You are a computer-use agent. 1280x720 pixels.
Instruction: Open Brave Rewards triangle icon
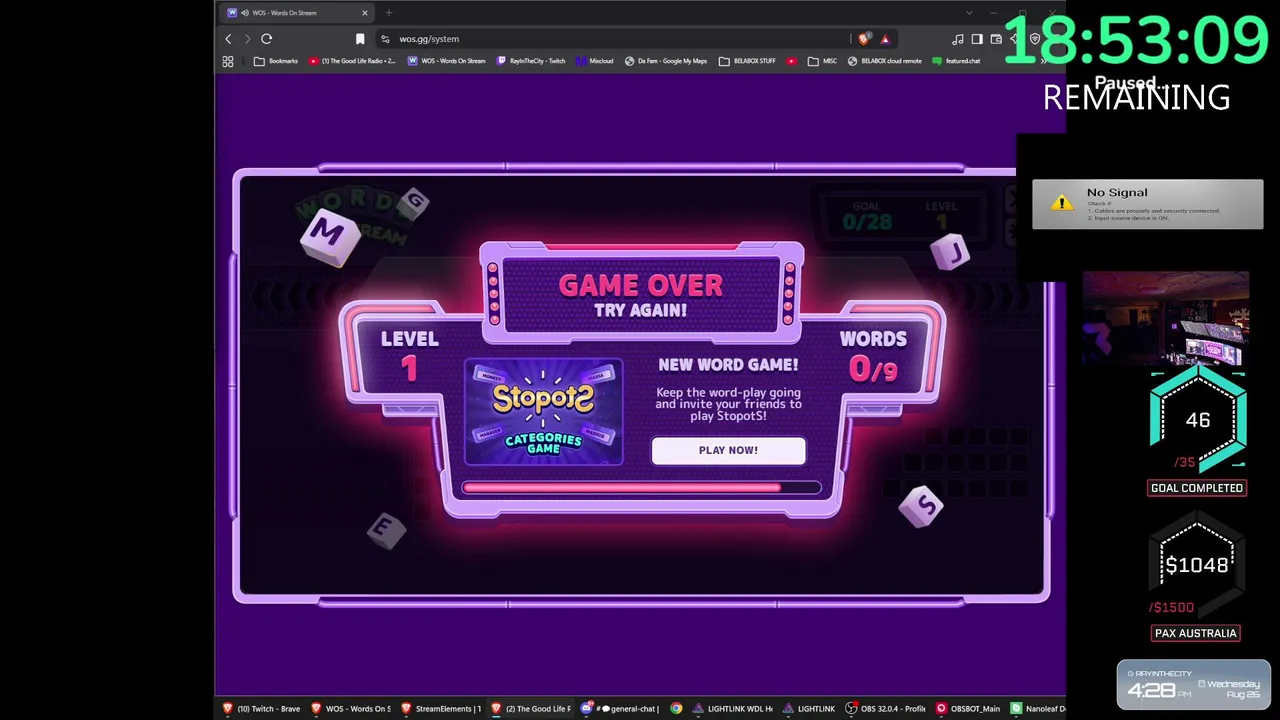pyautogui.click(x=885, y=39)
